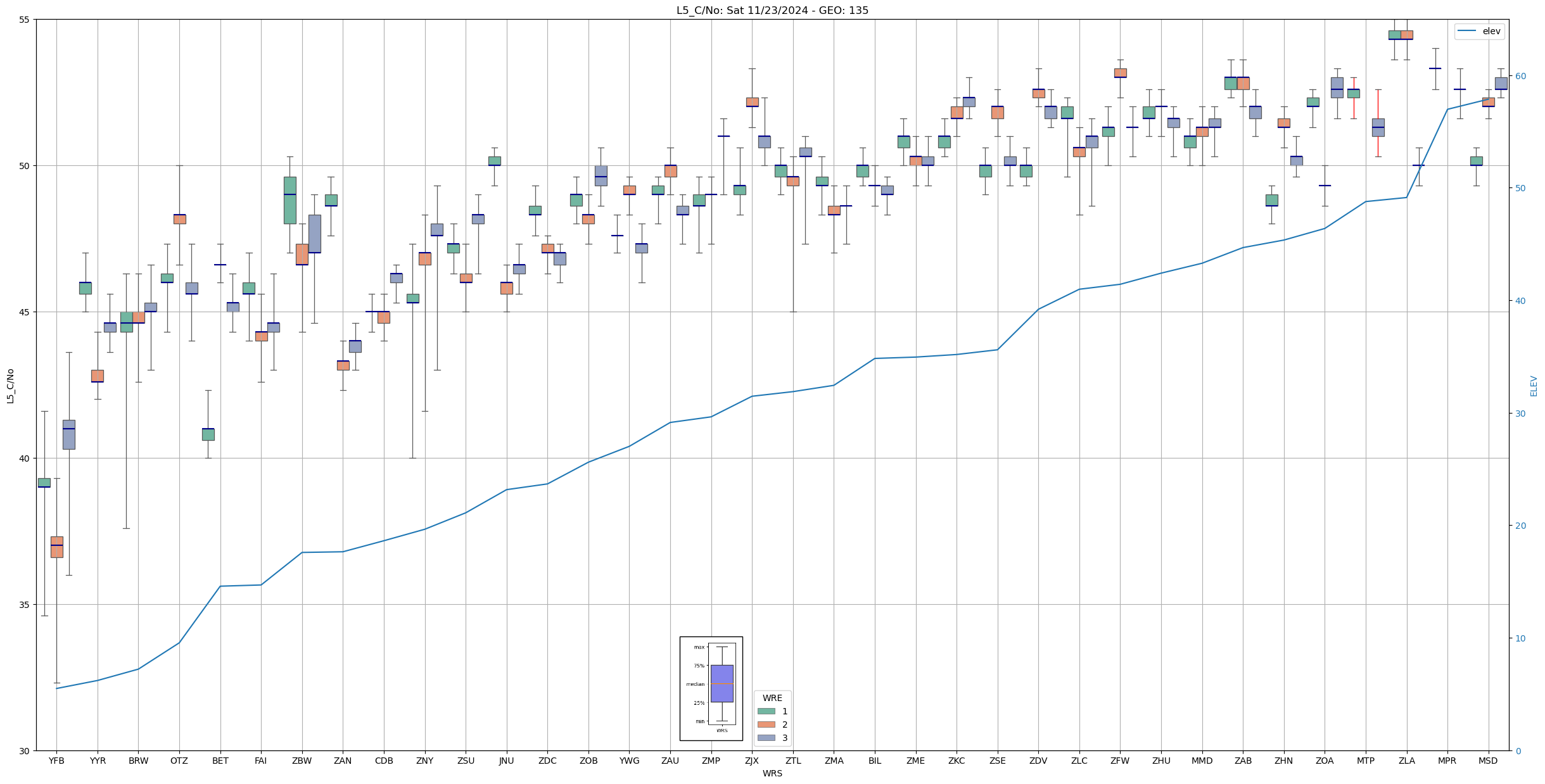
Task: Click the ZBW station tick label
Action: click(302, 761)
